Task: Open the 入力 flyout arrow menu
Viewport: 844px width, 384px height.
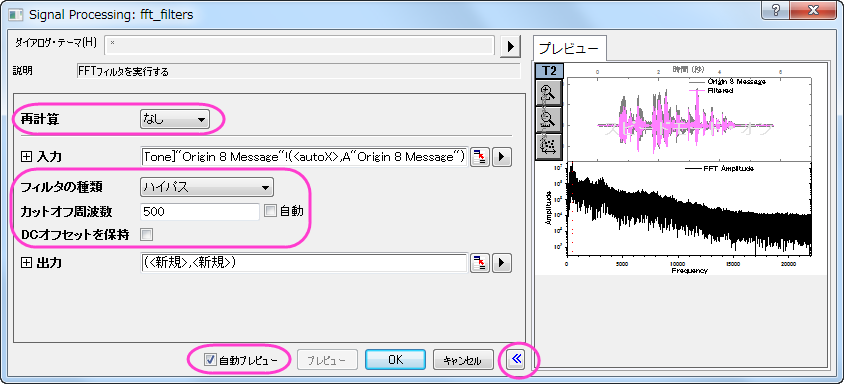Action: click(502, 157)
